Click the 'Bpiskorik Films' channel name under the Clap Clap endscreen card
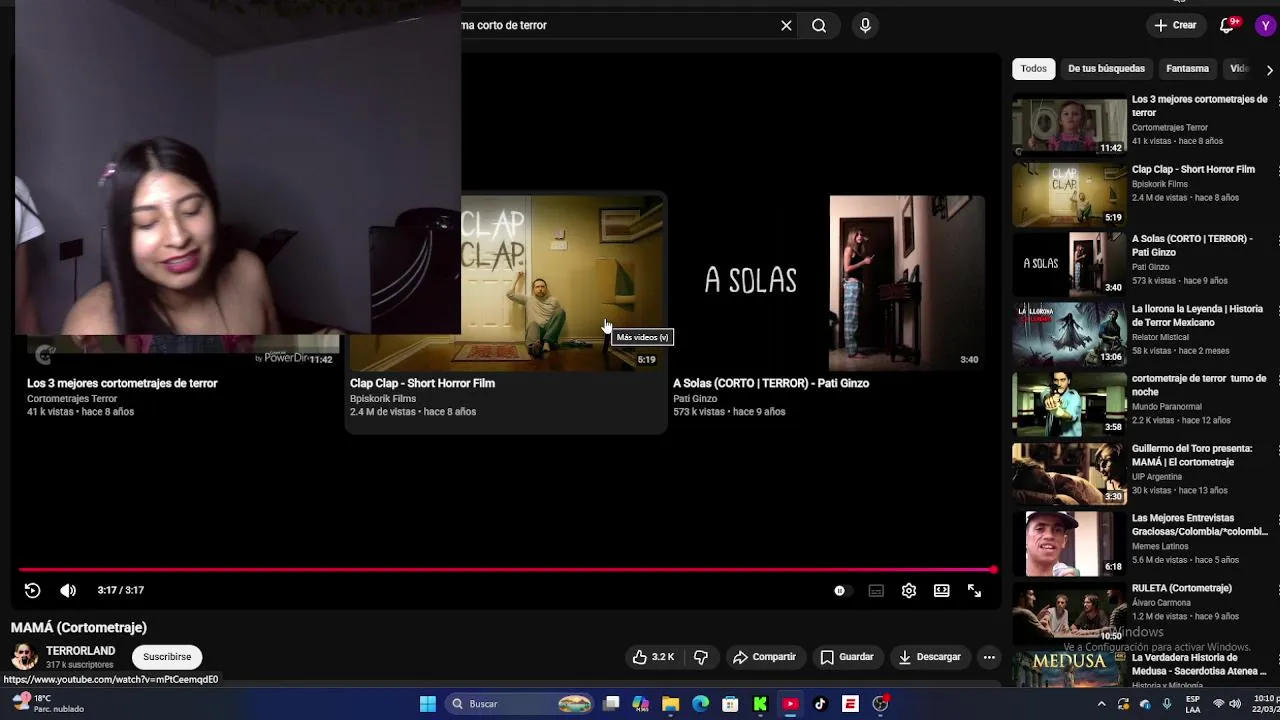The height and width of the screenshot is (720, 1280). click(383, 398)
